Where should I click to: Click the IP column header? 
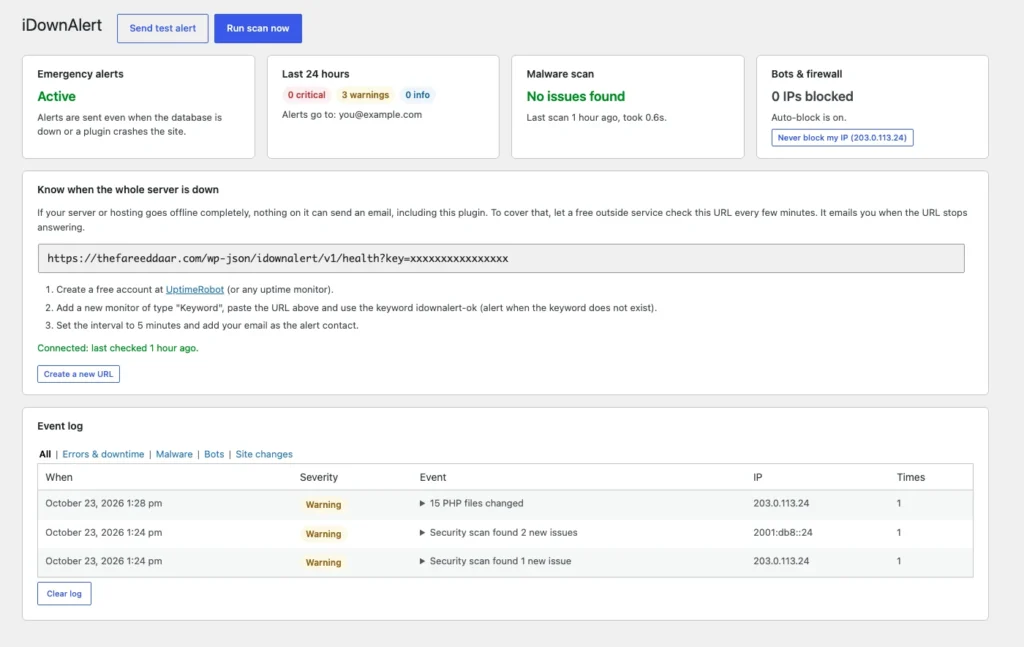click(x=758, y=477)
